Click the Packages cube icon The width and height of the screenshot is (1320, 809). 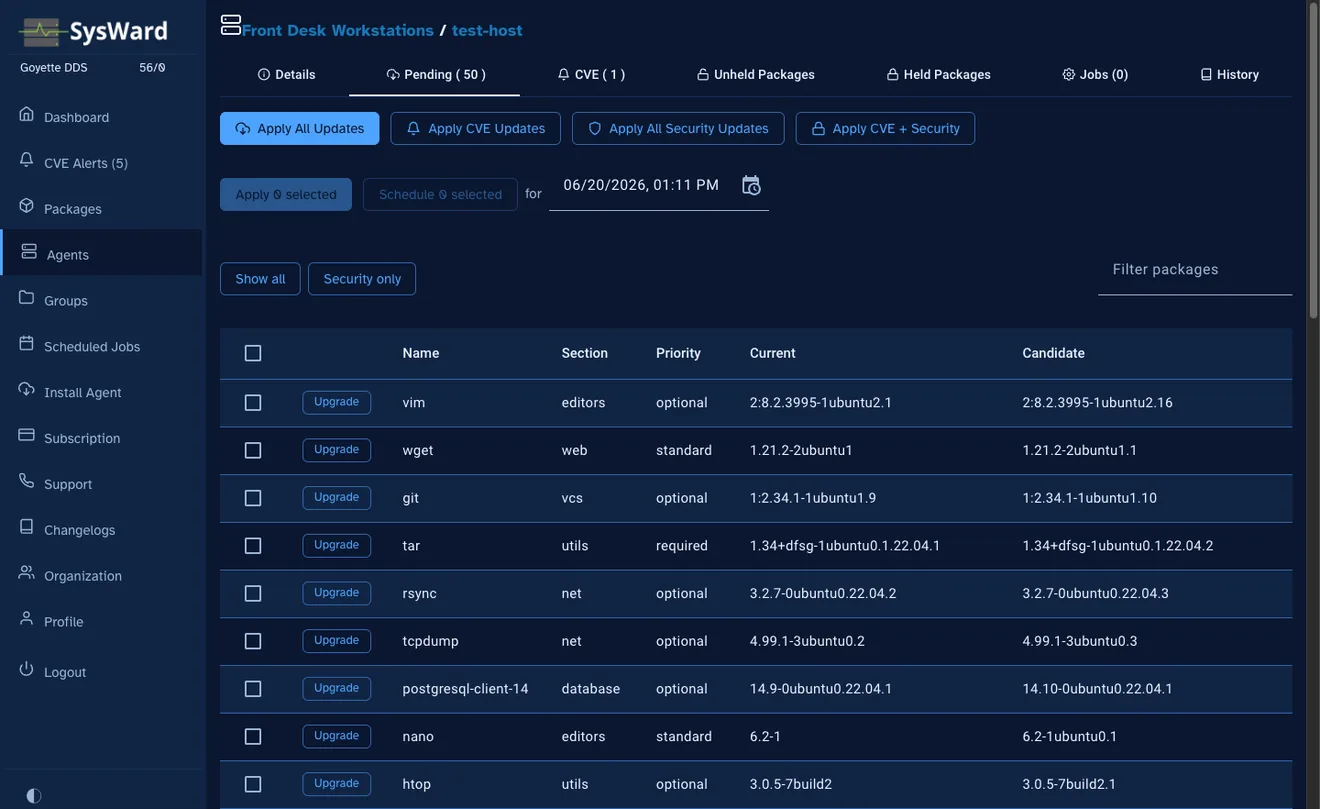[26, 206]
